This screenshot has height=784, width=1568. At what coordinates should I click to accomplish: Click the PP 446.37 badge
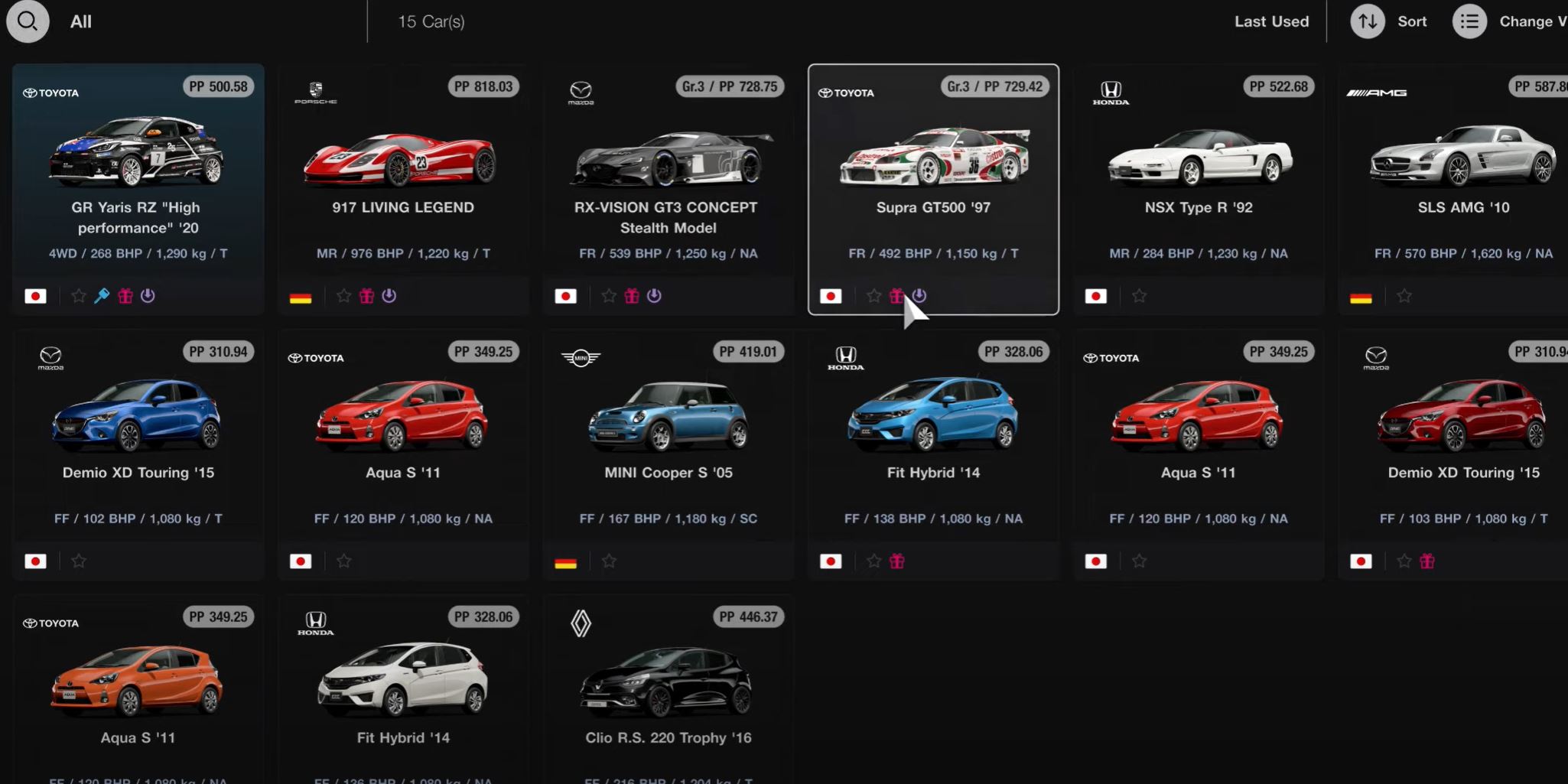pyautogui.click(x=748, y=617)
